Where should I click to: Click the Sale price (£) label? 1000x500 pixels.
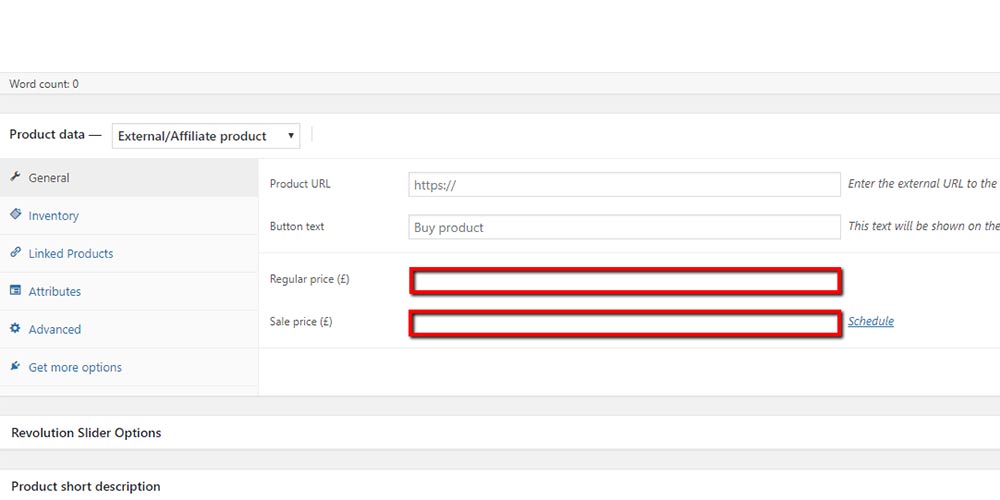[301, 322]
